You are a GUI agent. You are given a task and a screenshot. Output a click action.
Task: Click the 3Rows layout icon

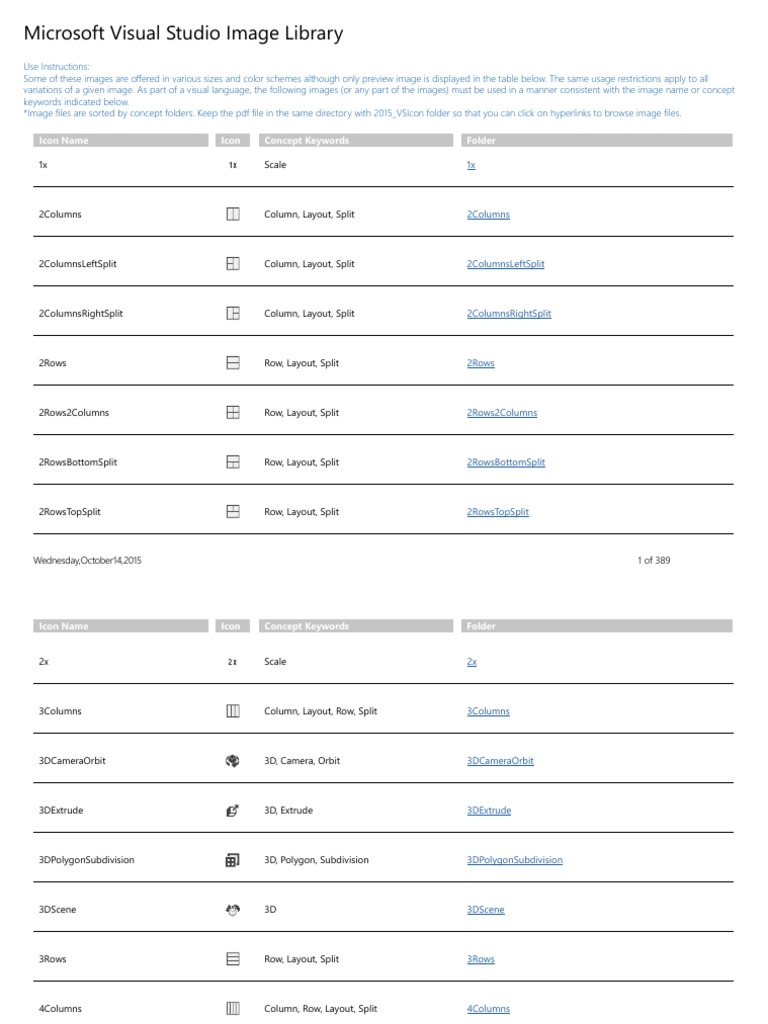pos(232,959)
